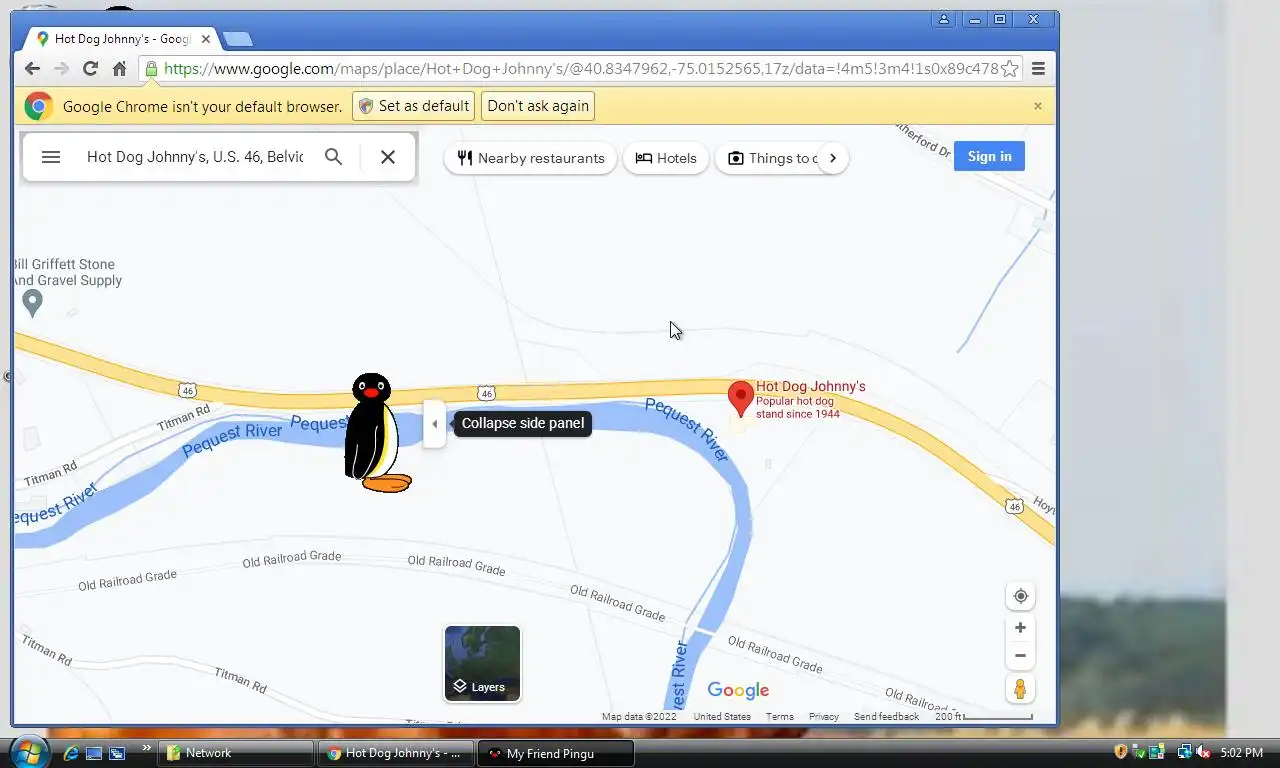Launch Internet Explorer from quick launch
1280x768 pixels.
pyautogui.click(x=71, y=753)
